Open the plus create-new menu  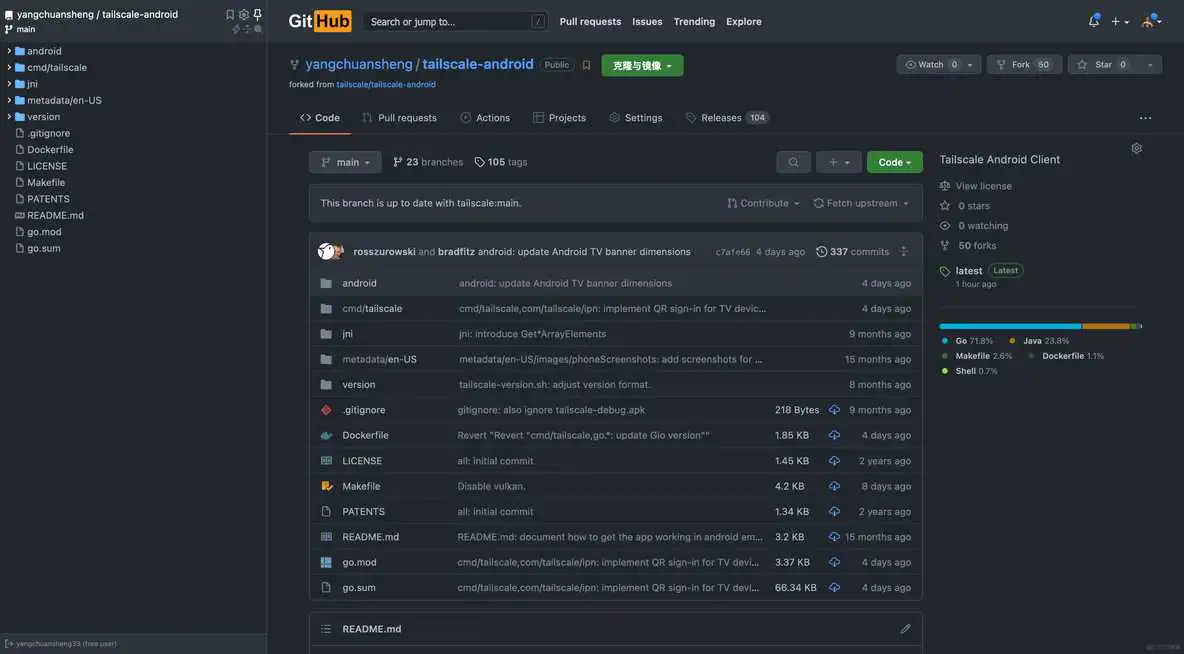[1120, 22]
